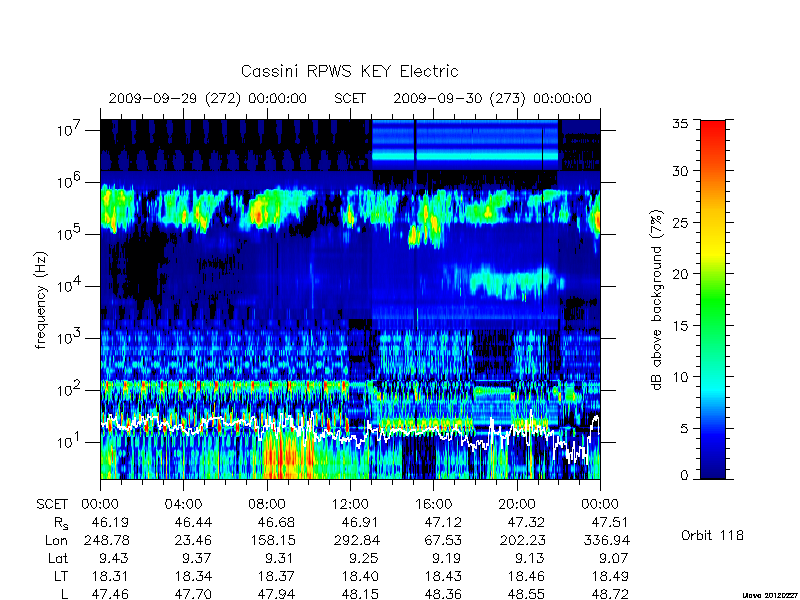Image resolution: width=800 pixels, height=600 pixels.
Task: Click the Lon value '292.84'
Action: [357, 540]
